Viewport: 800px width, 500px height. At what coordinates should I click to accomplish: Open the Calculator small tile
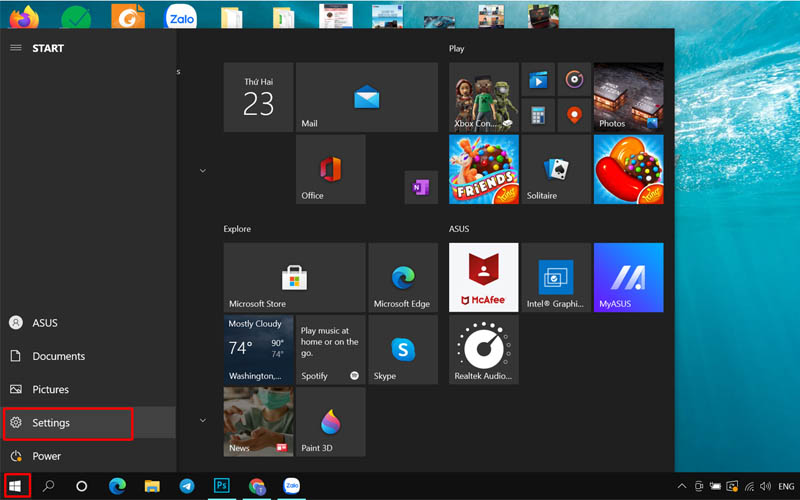[x=538, y=115]
